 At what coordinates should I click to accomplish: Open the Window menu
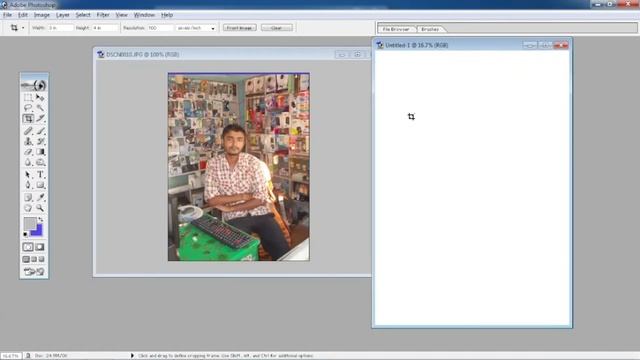[x=144, y=15]
